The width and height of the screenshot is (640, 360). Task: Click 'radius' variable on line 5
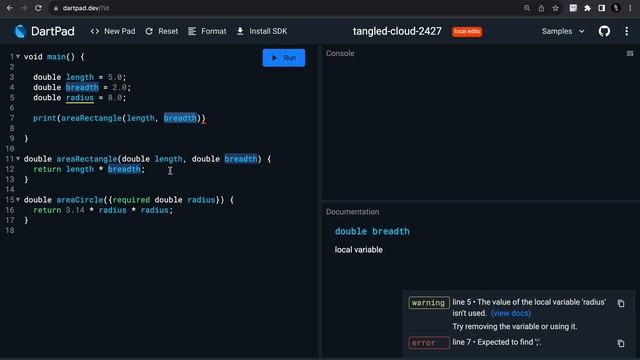point(80,98)
